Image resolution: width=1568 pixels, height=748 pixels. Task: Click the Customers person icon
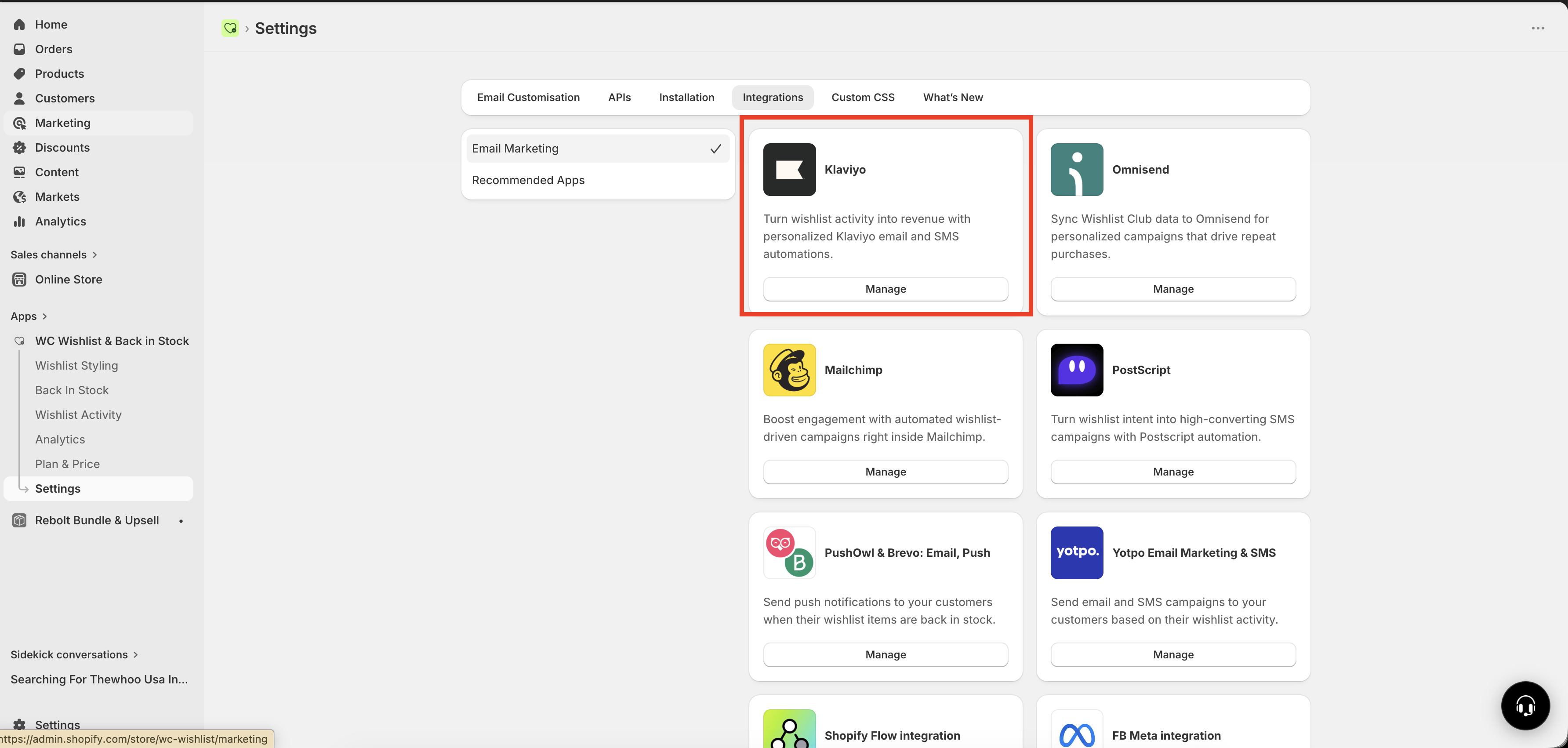19,98
